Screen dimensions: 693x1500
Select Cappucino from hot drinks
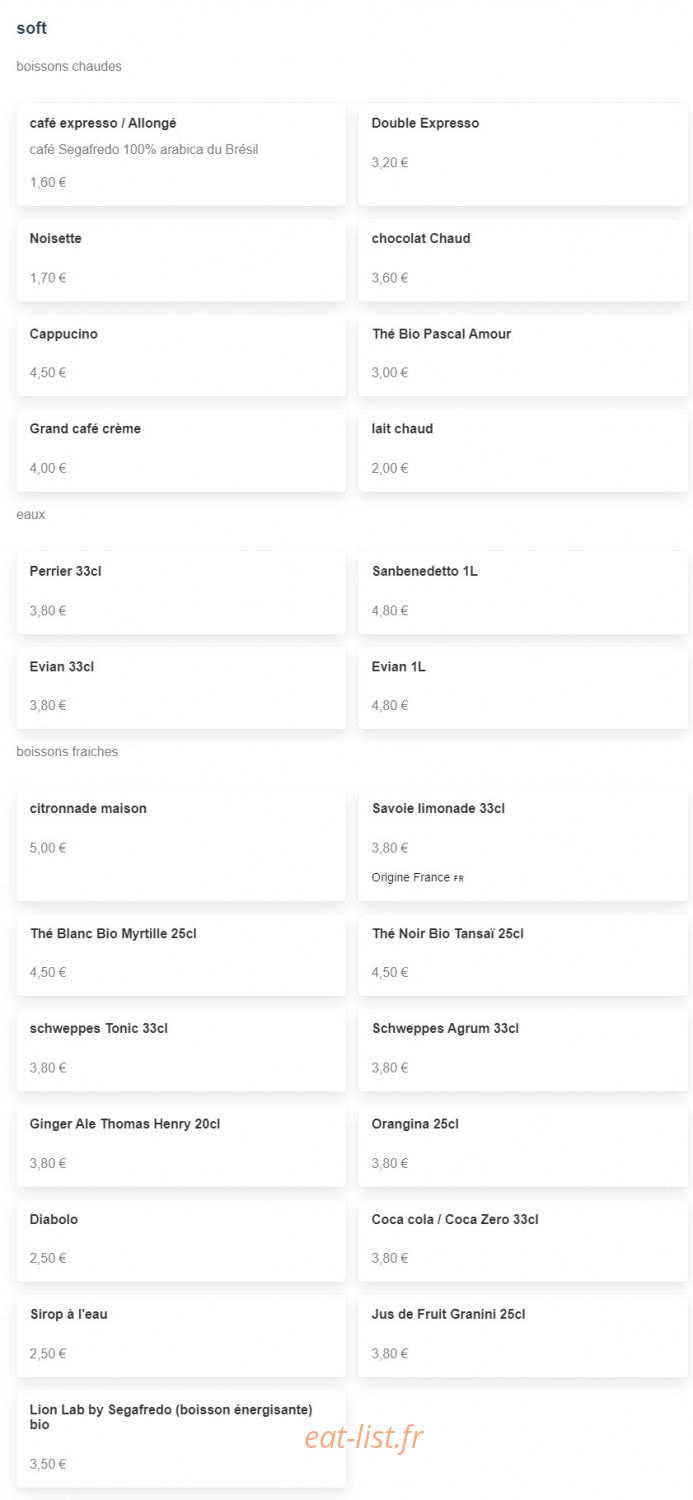[x=181, y=355]
